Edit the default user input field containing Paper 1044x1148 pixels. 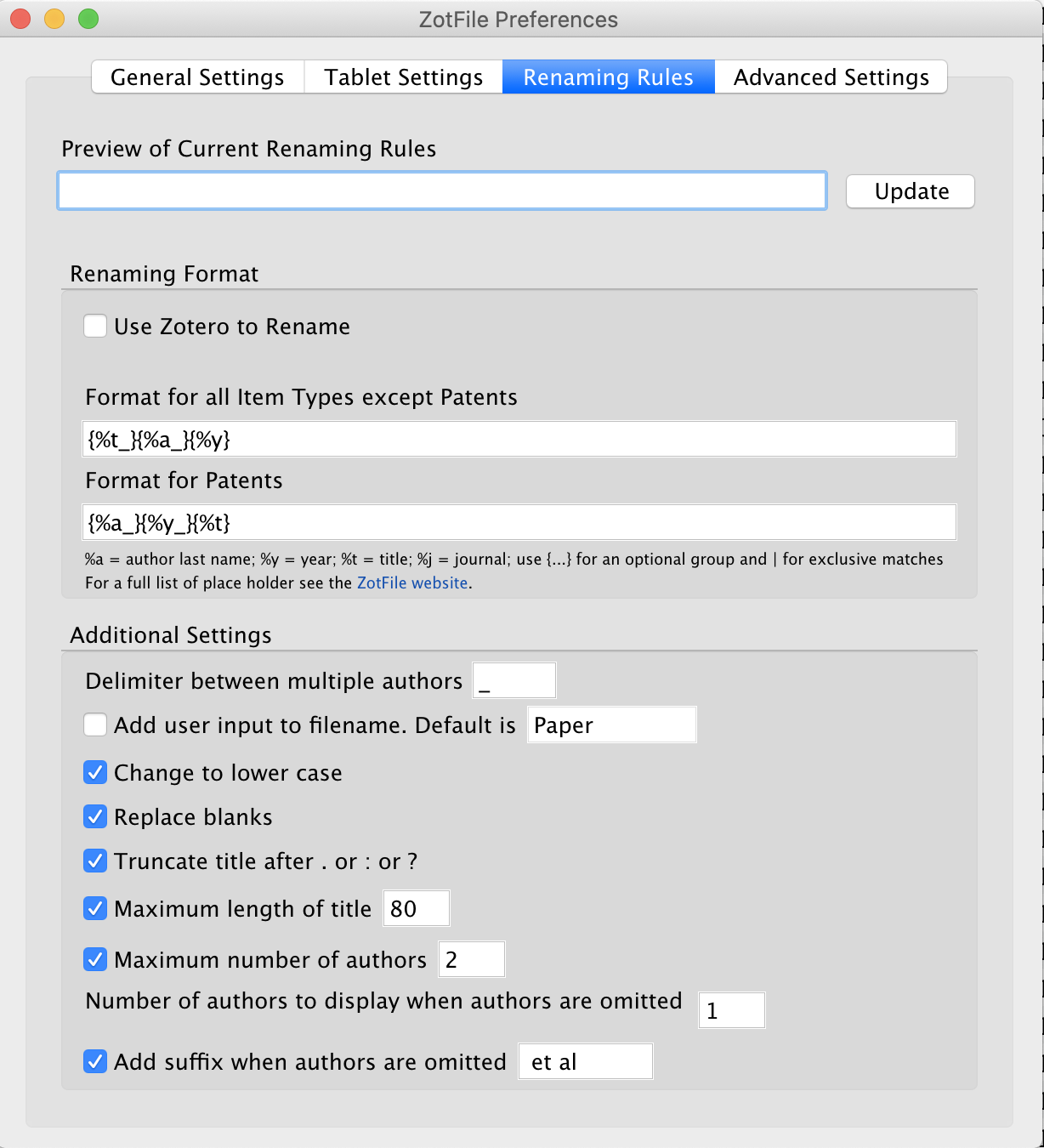[612, 725]
